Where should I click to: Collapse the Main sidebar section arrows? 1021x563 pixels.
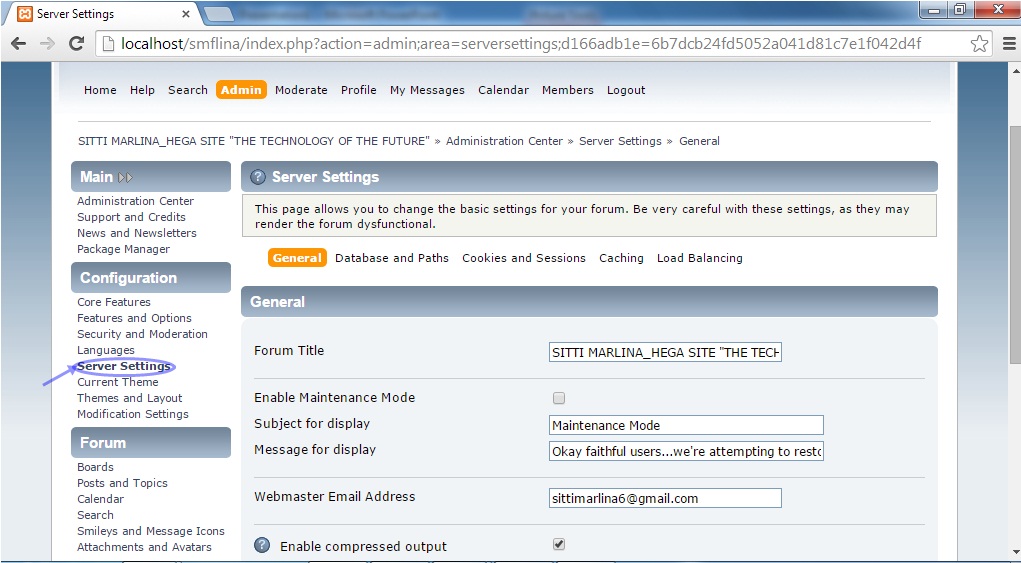(x=125, y=177)
